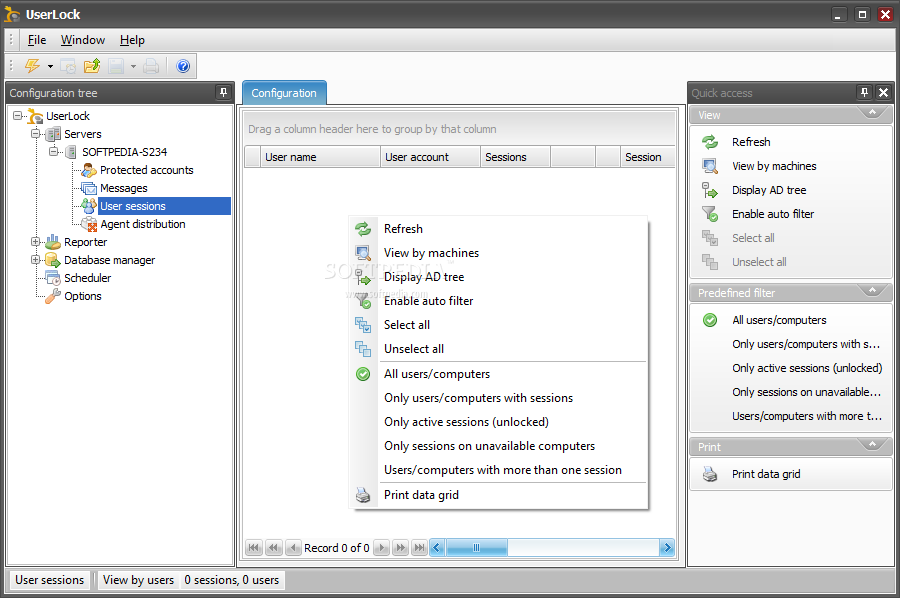Choose Print data grid in context menu
Viewport: 900px width, 598px height.
(x=498, y=495)
